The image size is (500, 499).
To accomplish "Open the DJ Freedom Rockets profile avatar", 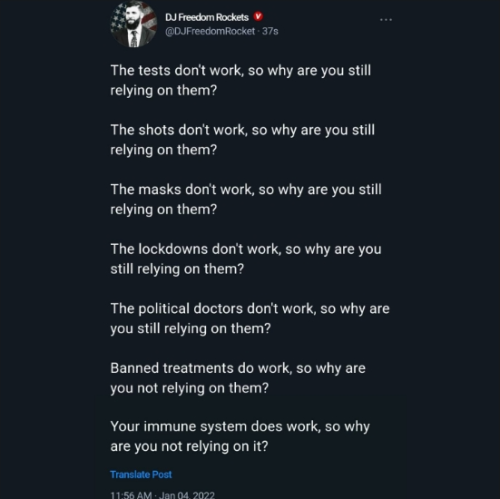I will click(x=134, y=24).
